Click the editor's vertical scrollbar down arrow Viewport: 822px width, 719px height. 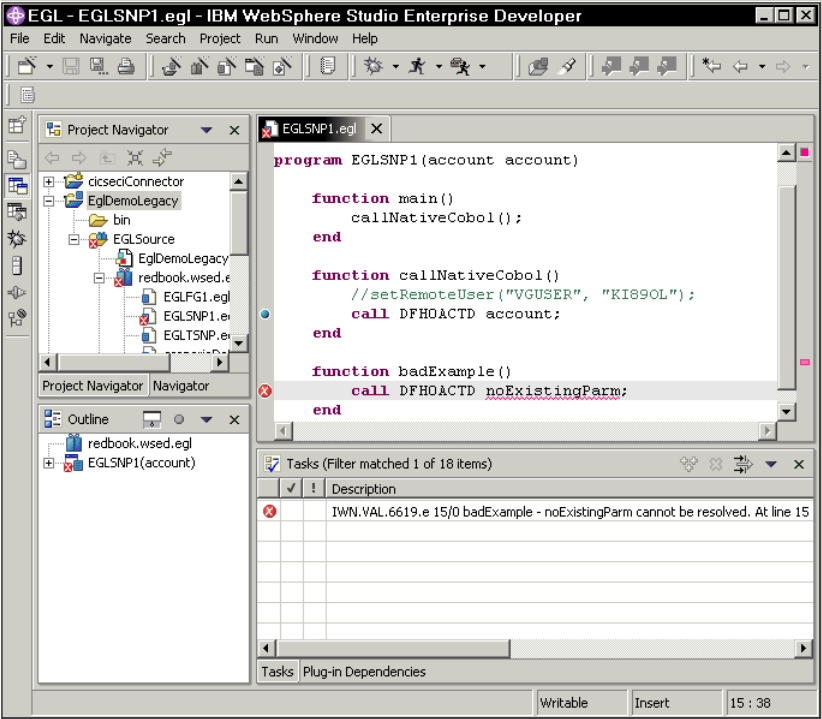787,409
